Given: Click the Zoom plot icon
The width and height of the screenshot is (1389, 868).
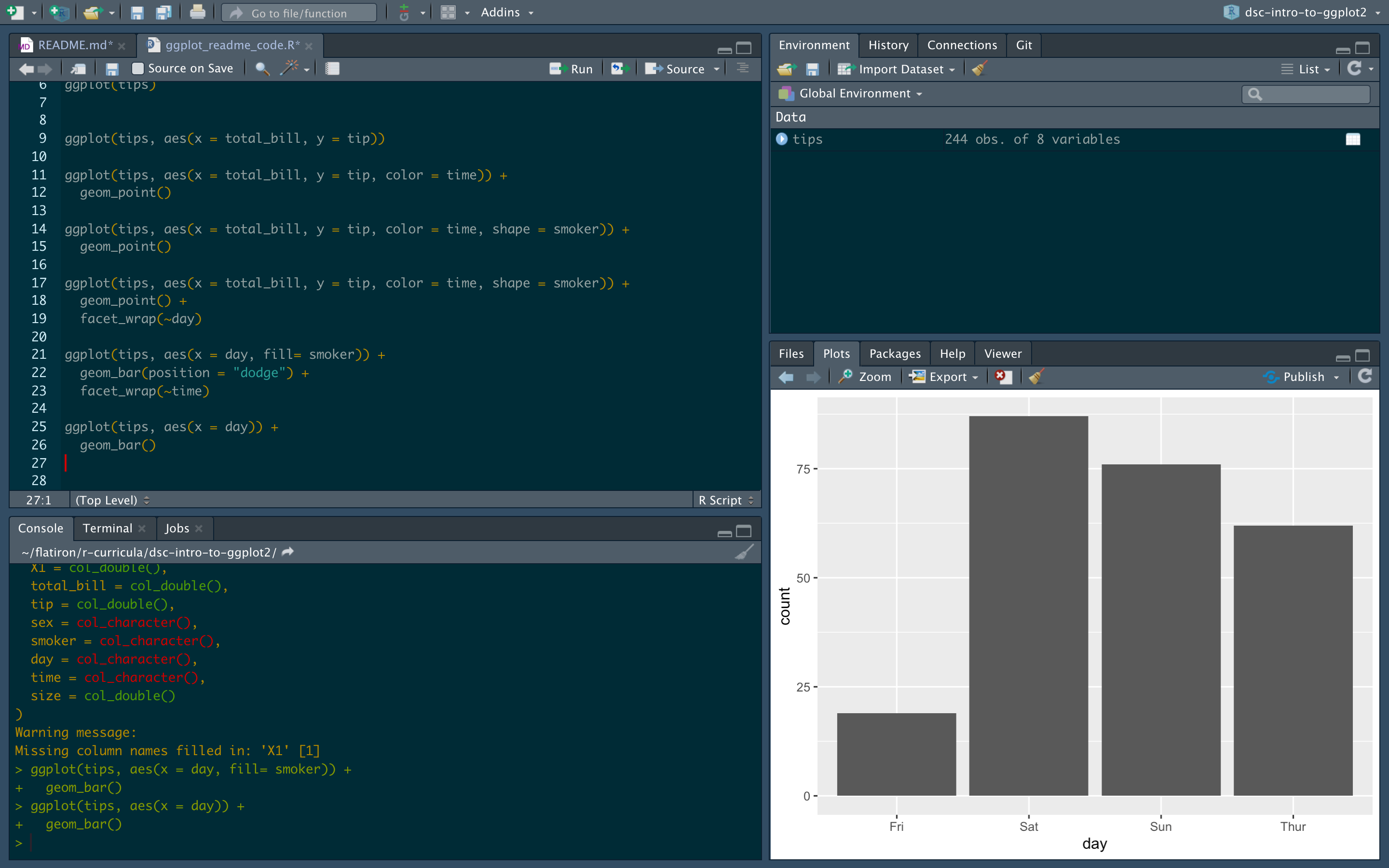Looking at the screenshot, I should coord(865,377).
